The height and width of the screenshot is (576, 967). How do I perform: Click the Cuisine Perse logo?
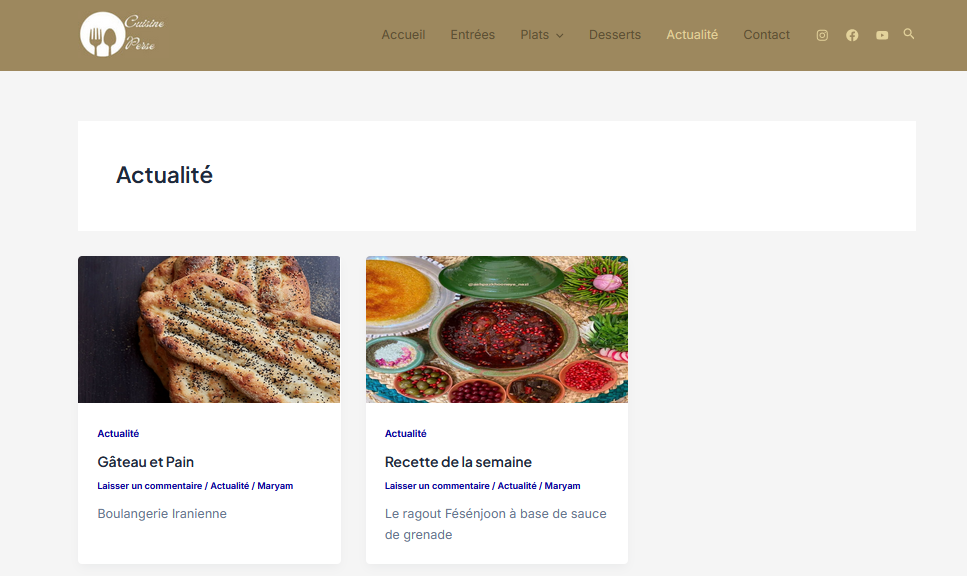pyautogui.click(x=122, y=35)
